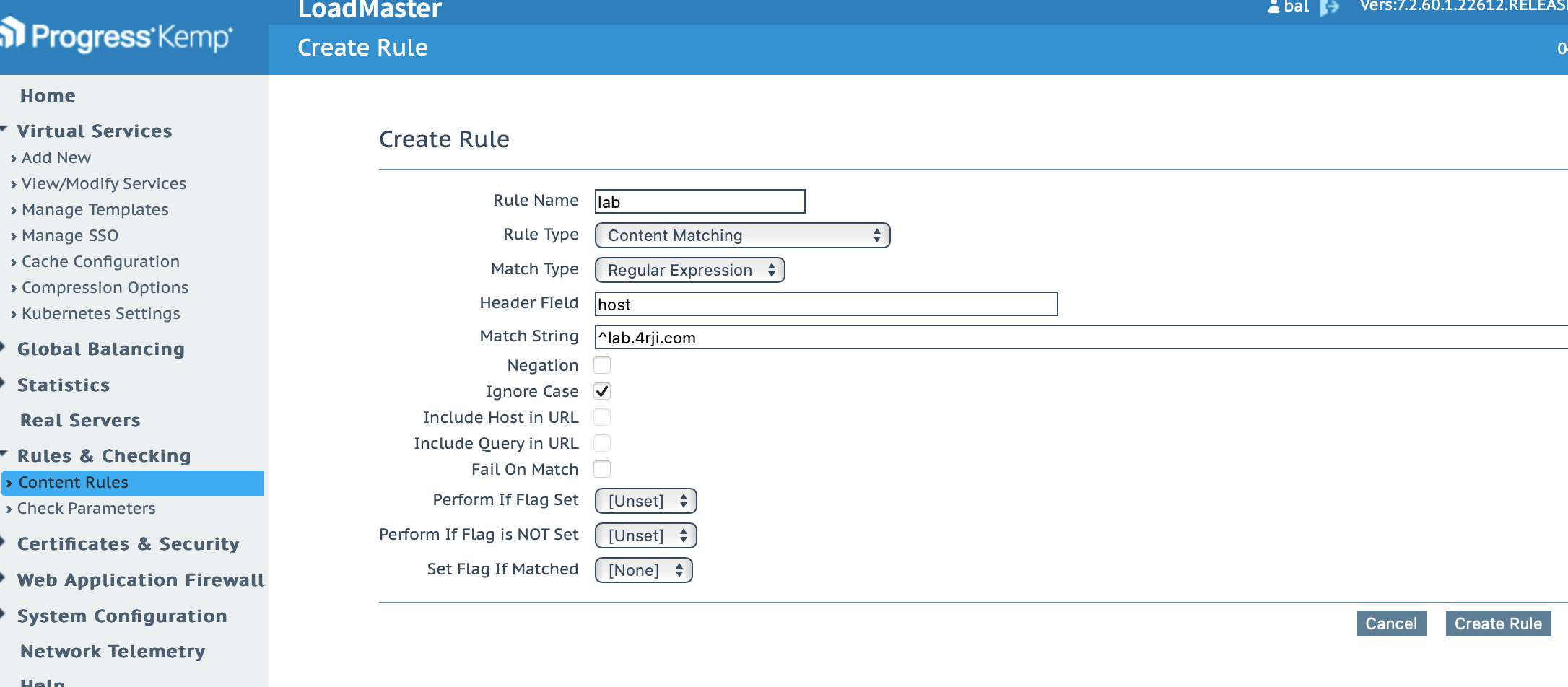Focus the Rule Name text field
This screenshot has width=1568, height=687.
(700, 201)
